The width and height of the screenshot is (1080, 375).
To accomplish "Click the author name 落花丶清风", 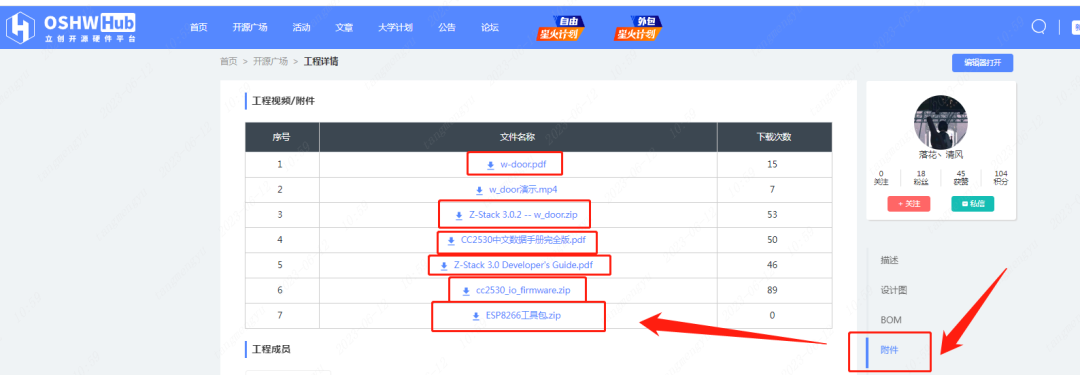I will tap(941, 155).
